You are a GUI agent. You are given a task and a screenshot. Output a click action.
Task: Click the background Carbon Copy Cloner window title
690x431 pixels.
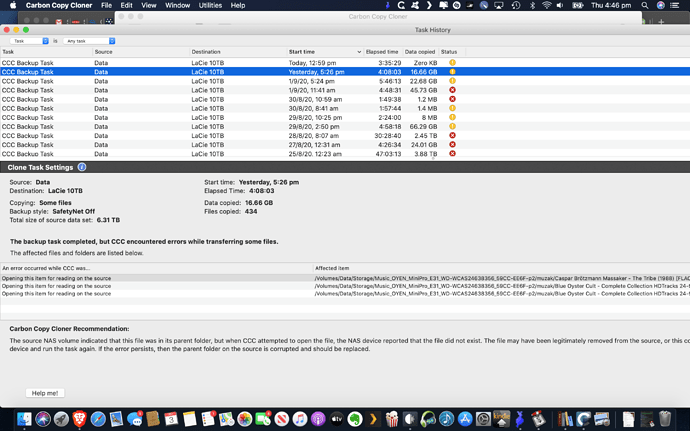point(378,17)
